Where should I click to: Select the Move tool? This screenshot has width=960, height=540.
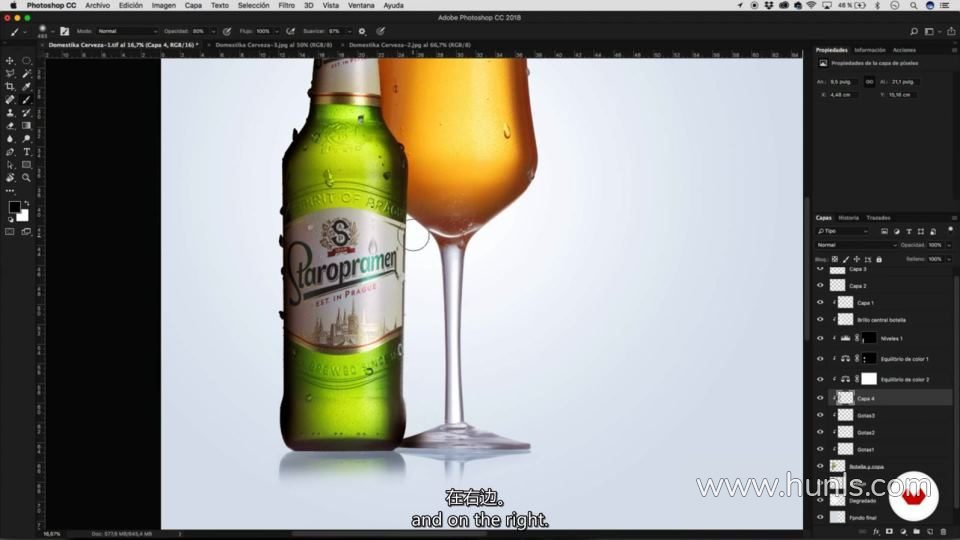(x=10, y=61)
